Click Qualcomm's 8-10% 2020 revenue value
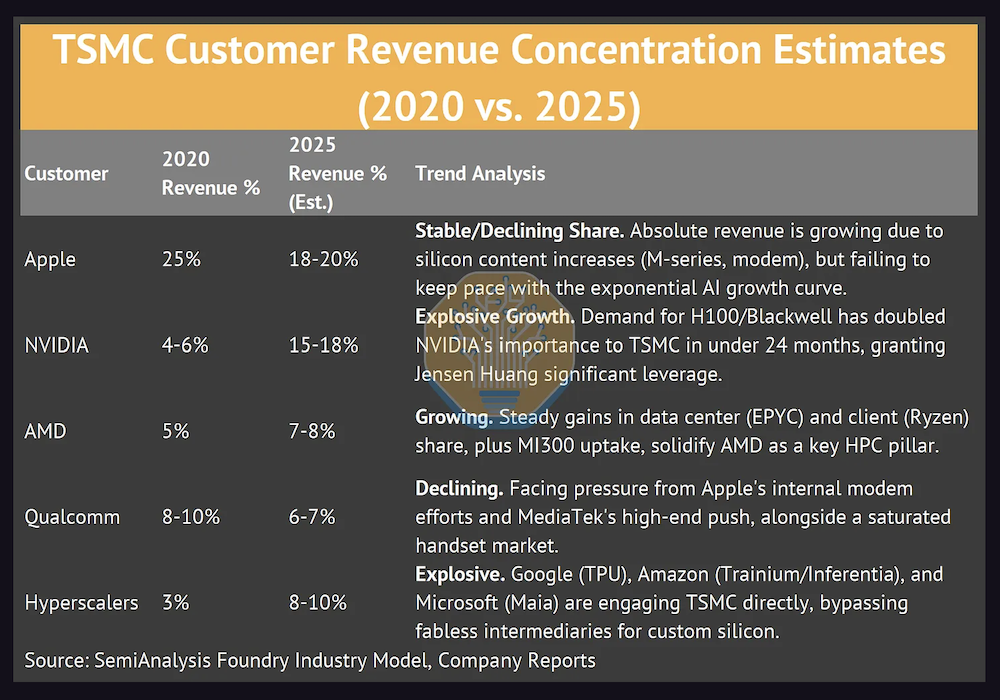Image resolution: width=1000 pixels, height=700 pixels. click(190, 517)
